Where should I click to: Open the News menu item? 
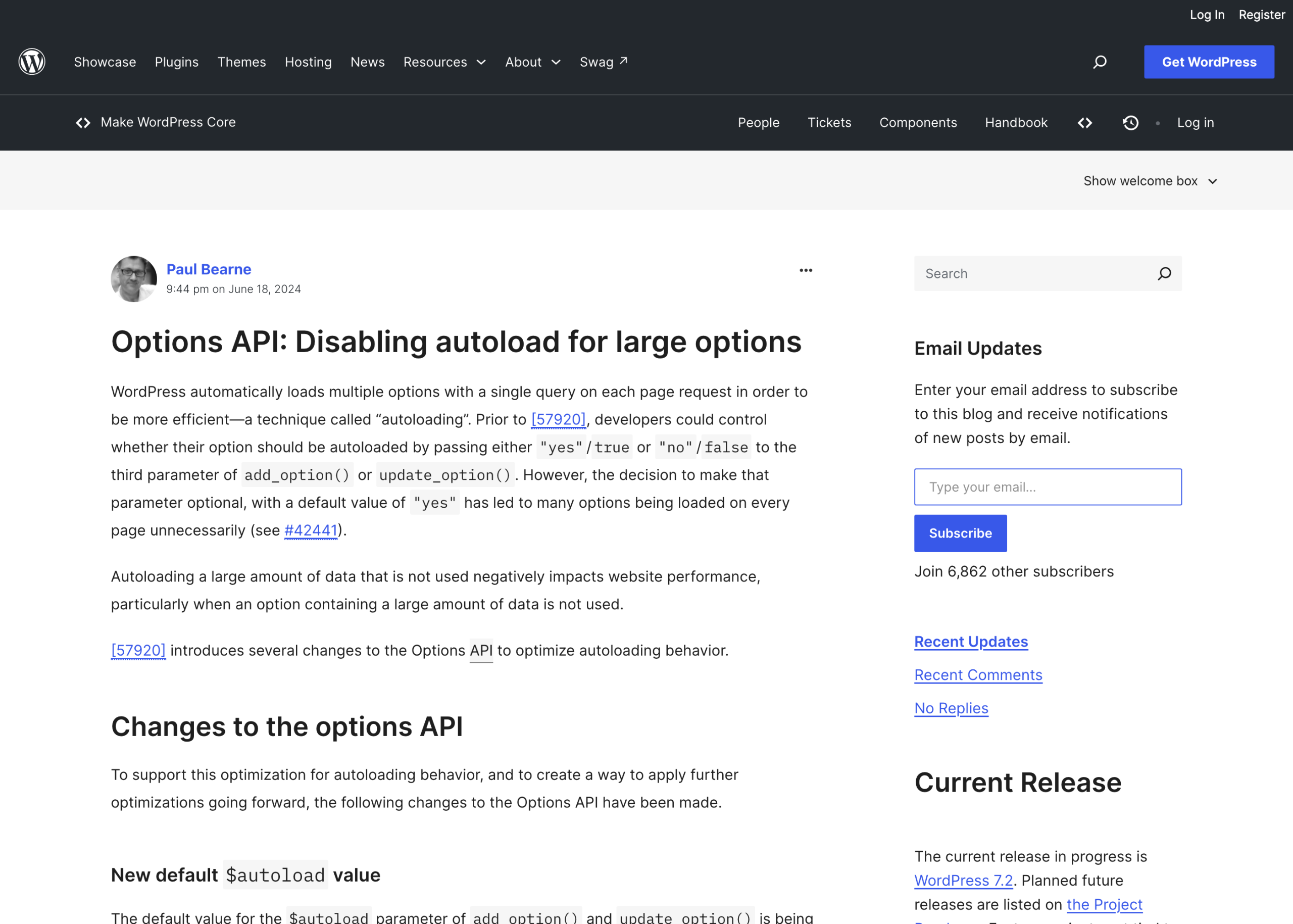tap(368, 62)
